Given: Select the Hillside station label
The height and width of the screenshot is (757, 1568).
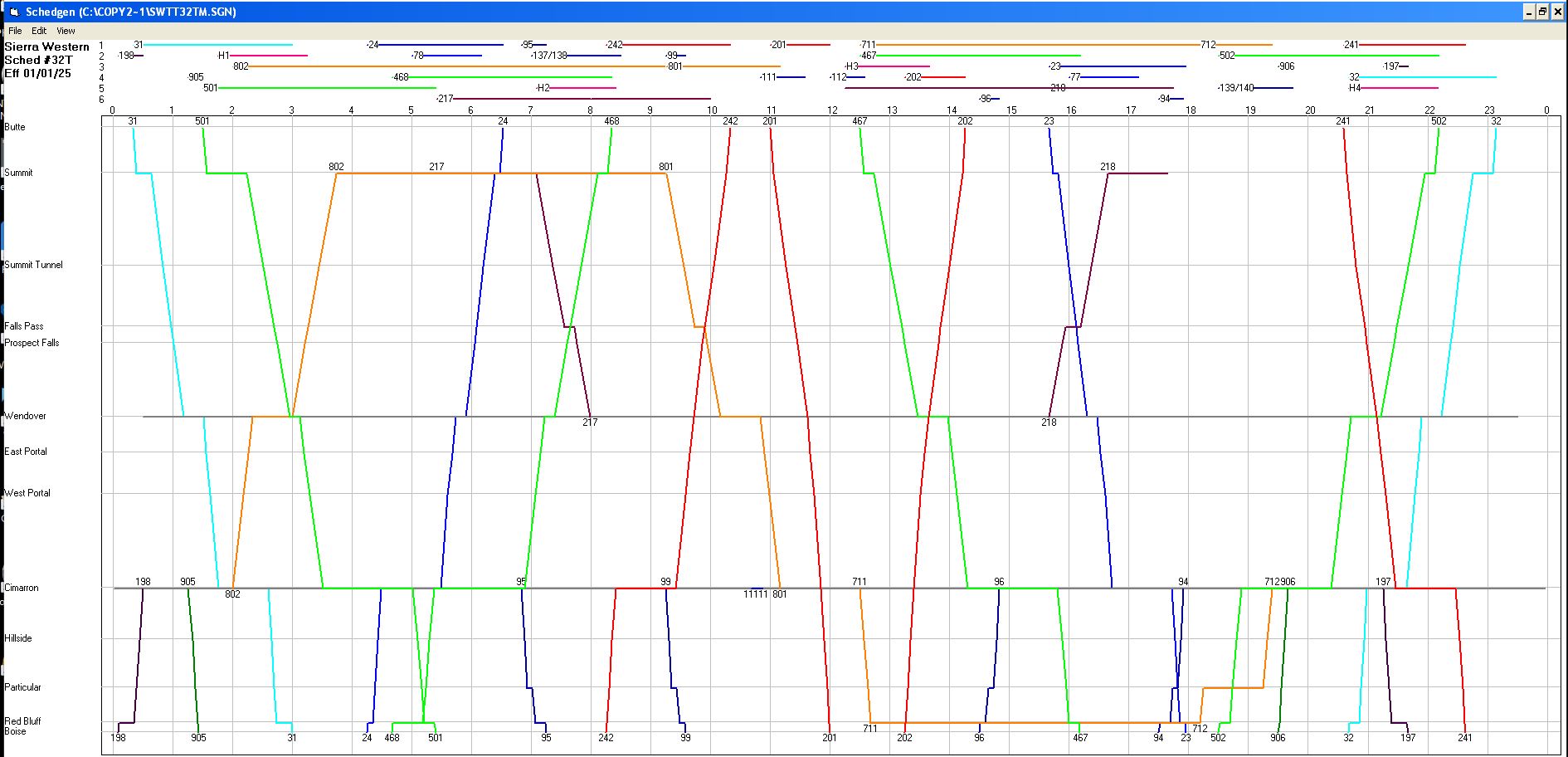Looking at the screenshot, I should point(18,638).
